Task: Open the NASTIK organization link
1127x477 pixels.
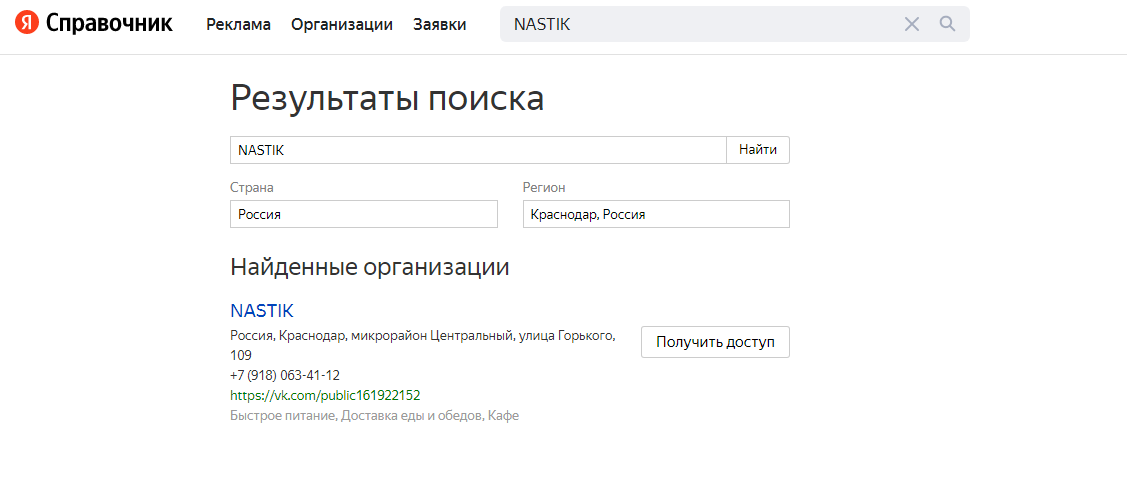Action: coord(262,310)
